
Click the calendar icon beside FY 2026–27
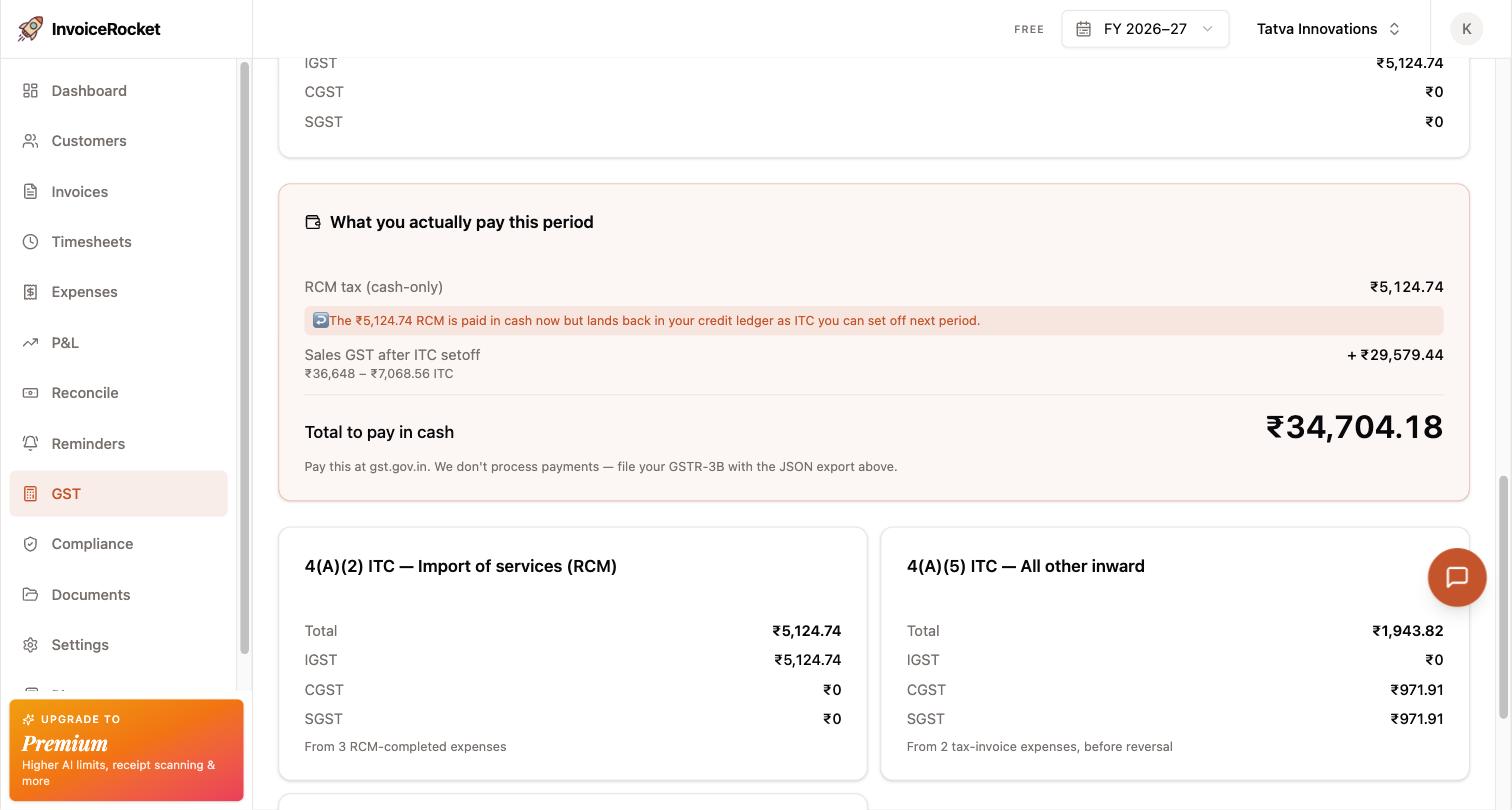click(1083, 29)
